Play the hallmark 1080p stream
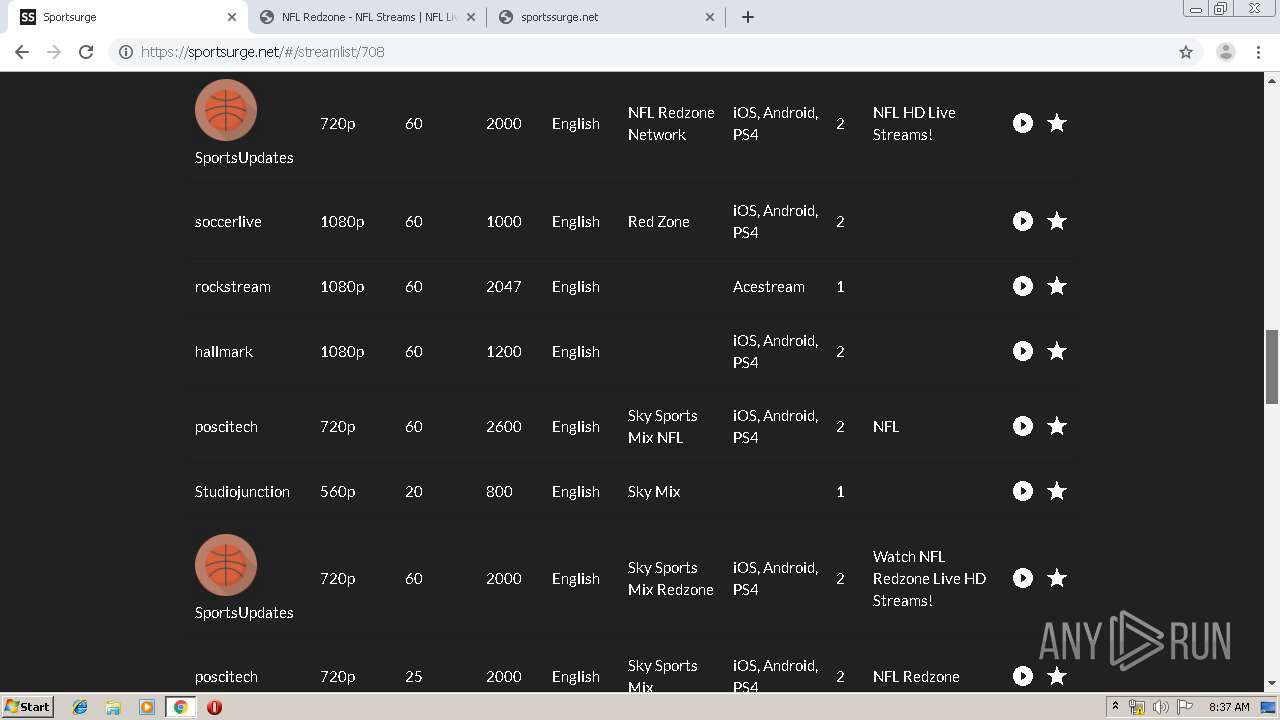This screenshot has width=1280, height=720. coord(1022,351)
